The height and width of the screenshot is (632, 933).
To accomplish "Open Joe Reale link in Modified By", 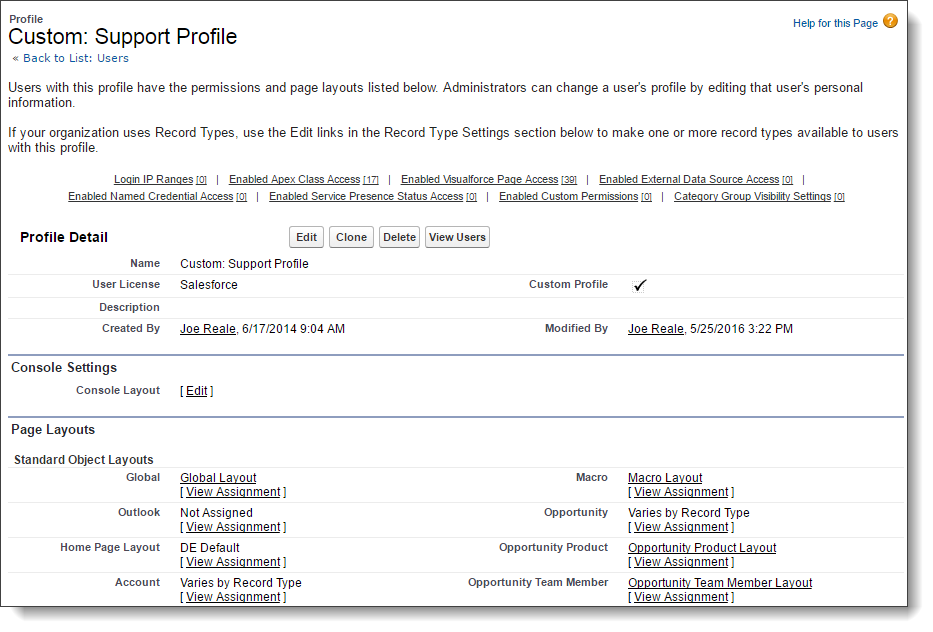I will click(656, 329).
